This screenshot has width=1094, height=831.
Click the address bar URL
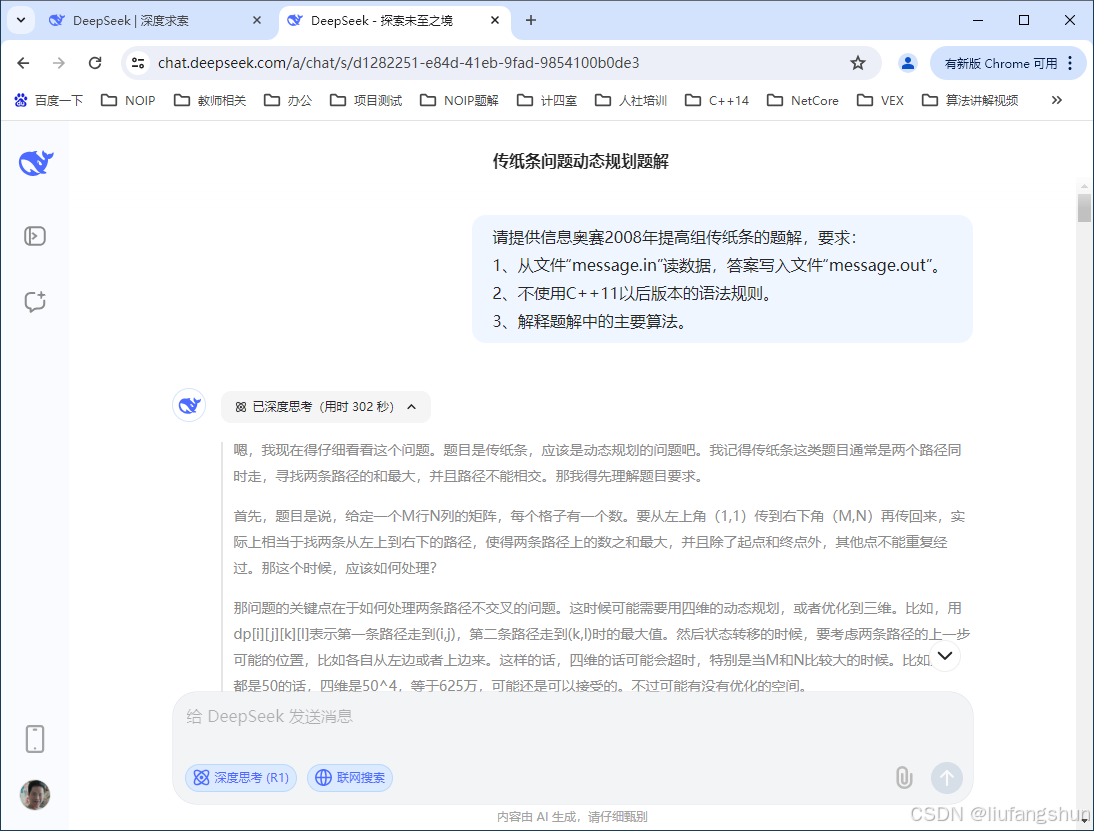(x=398, y=63)
